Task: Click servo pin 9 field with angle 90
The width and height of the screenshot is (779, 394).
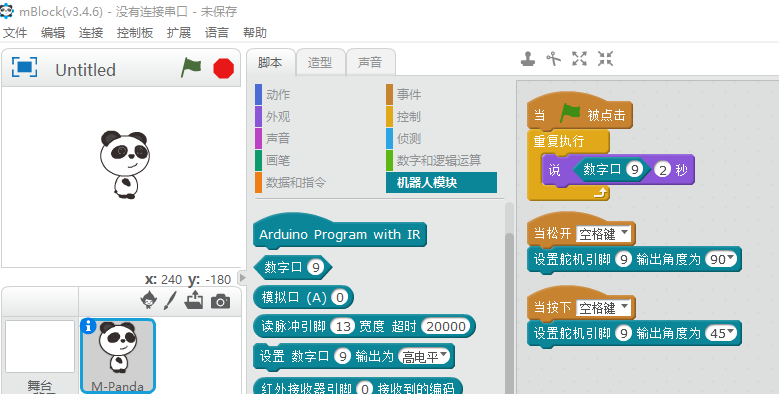Action: (623, 259)
